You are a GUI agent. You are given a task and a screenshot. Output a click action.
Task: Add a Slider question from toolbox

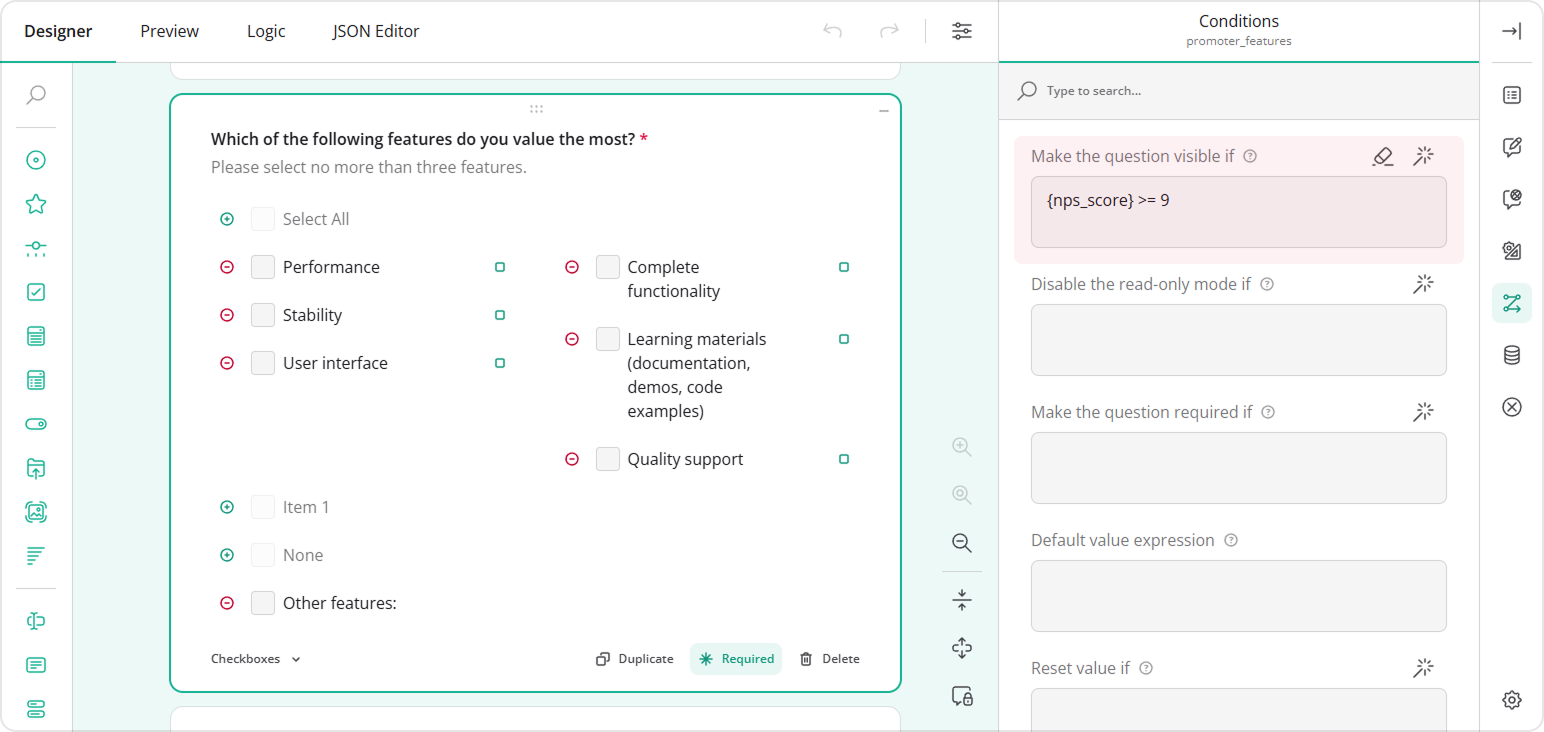(36, 248)
